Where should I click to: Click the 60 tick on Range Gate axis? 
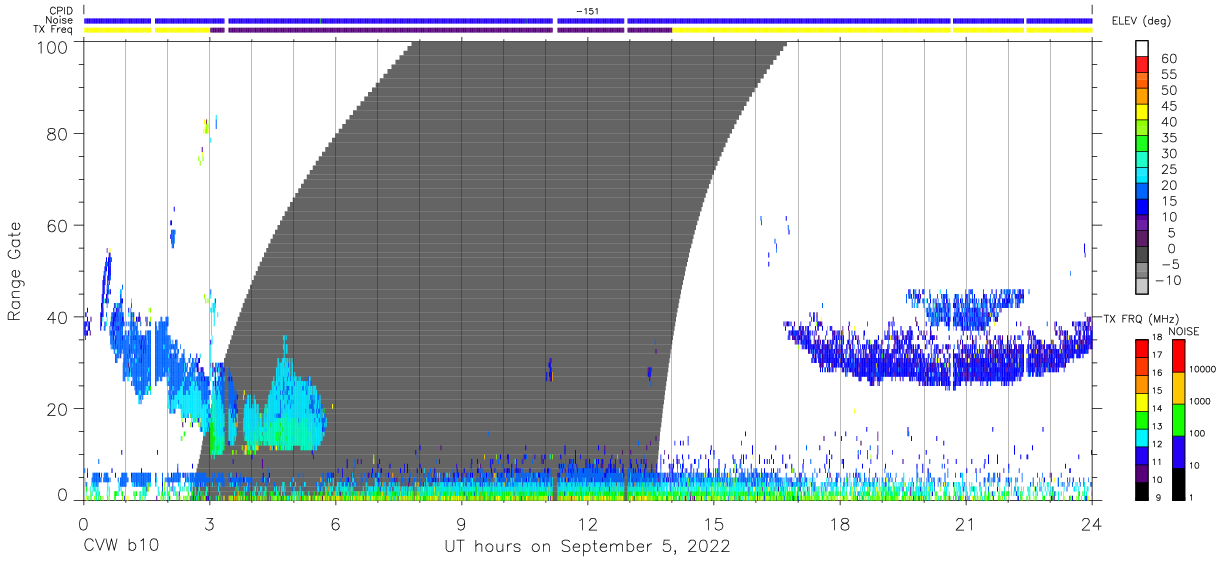click(x=60, y=225)
